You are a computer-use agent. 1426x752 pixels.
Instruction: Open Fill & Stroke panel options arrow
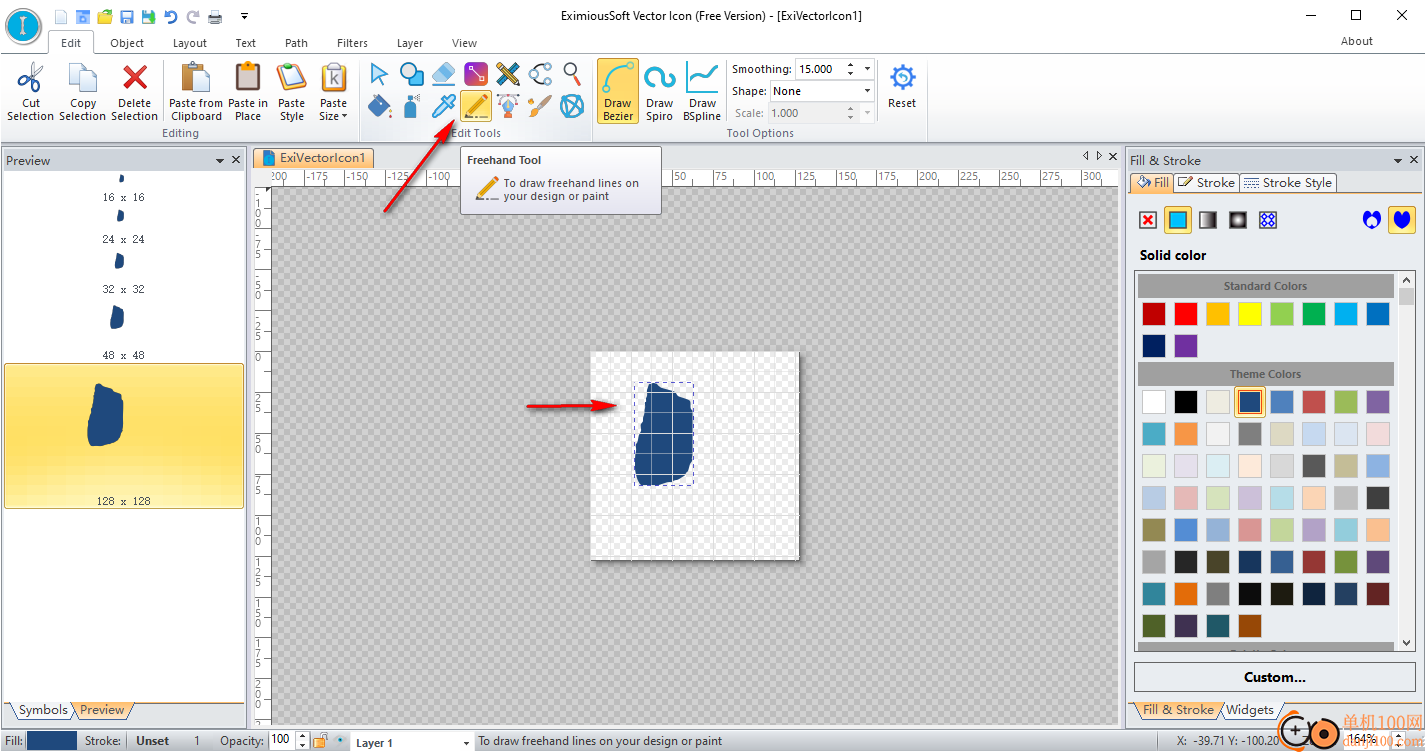click(x=1397, y=160)
